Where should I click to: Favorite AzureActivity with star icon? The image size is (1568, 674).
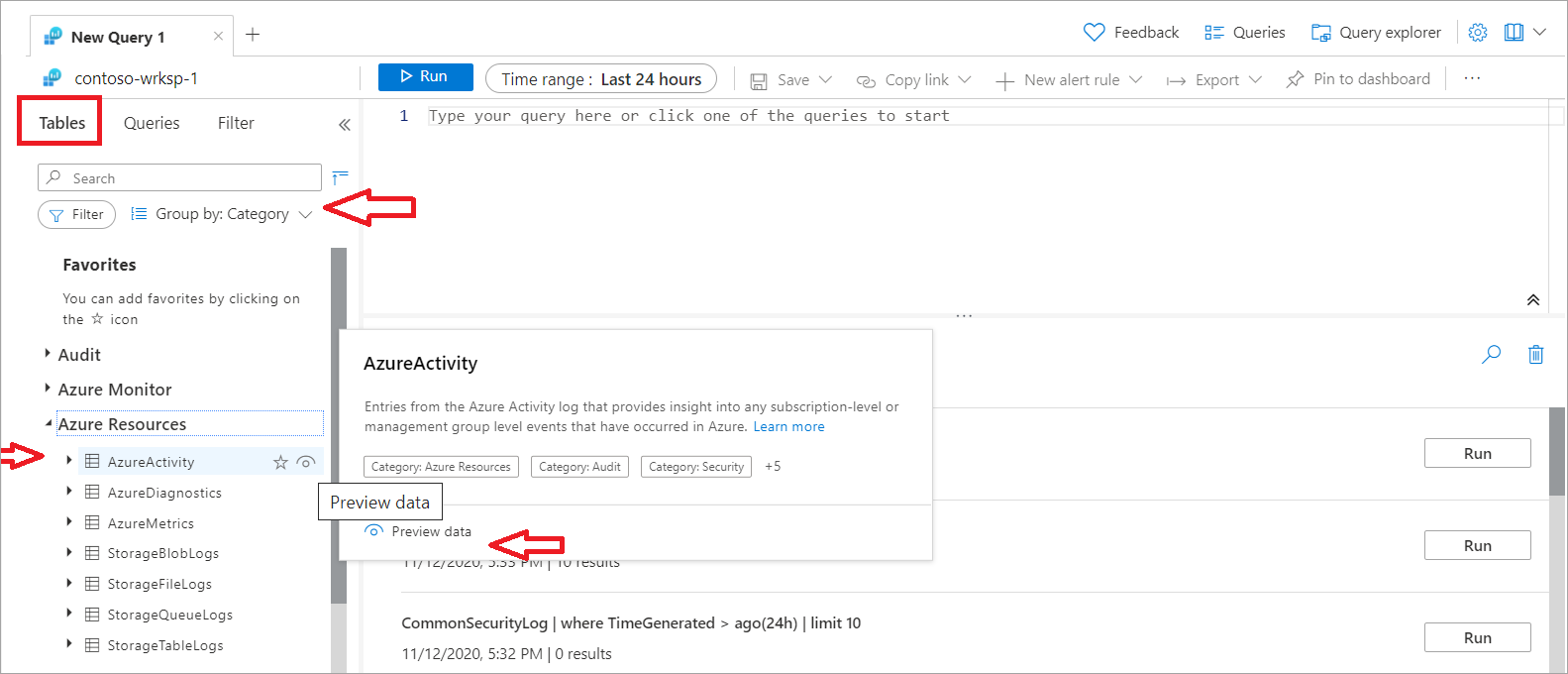coord(280,462)
